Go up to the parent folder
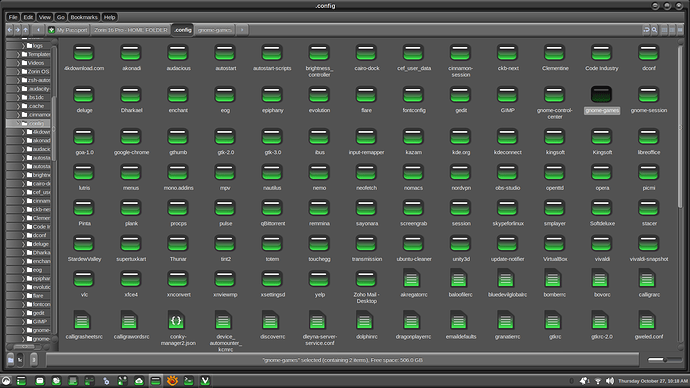This screenshot has height=388, width=690. point(26,30)
